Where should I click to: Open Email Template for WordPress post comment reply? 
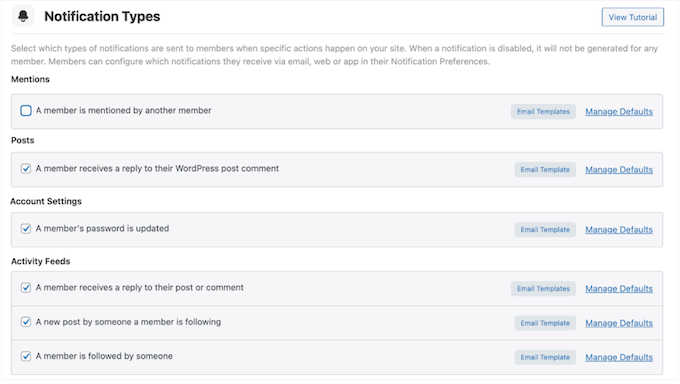(x=545, y=170)
